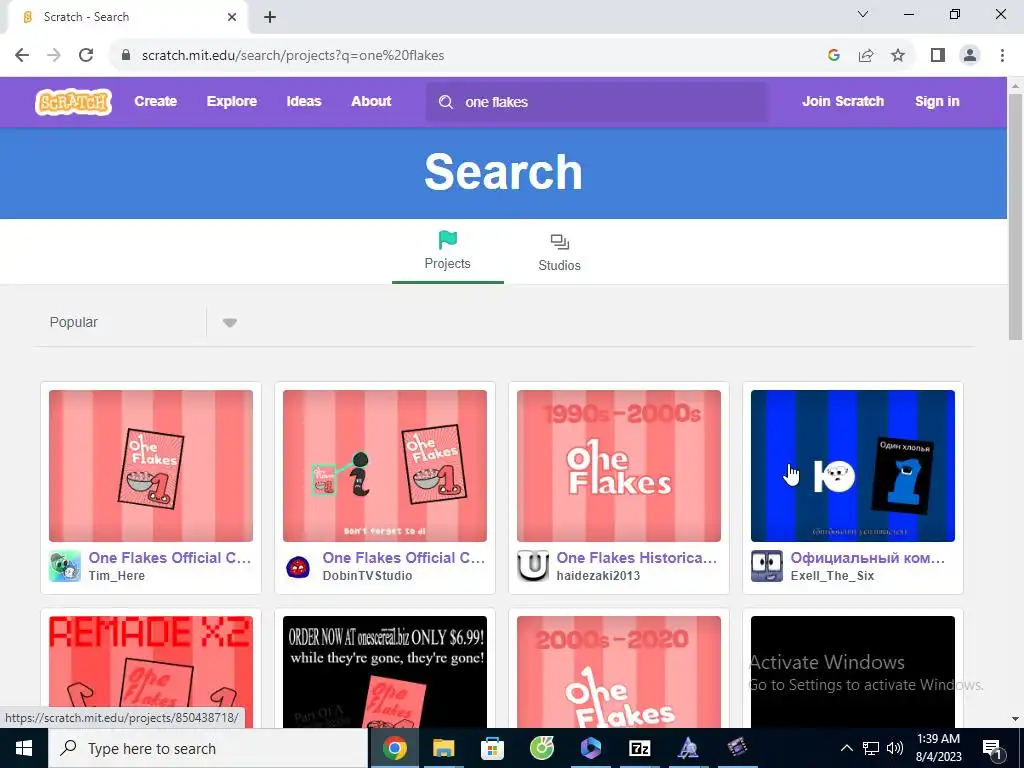This screenshot has height=768, width=1024.
Task: Click the dropdown arrow next to Popular
Action: coord(229,323)
